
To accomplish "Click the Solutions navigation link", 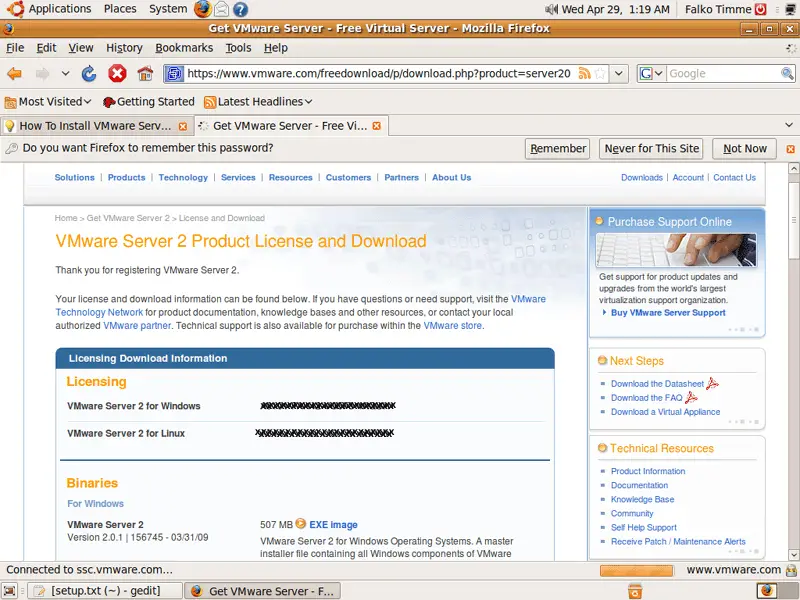I will [x=74, y=178].
